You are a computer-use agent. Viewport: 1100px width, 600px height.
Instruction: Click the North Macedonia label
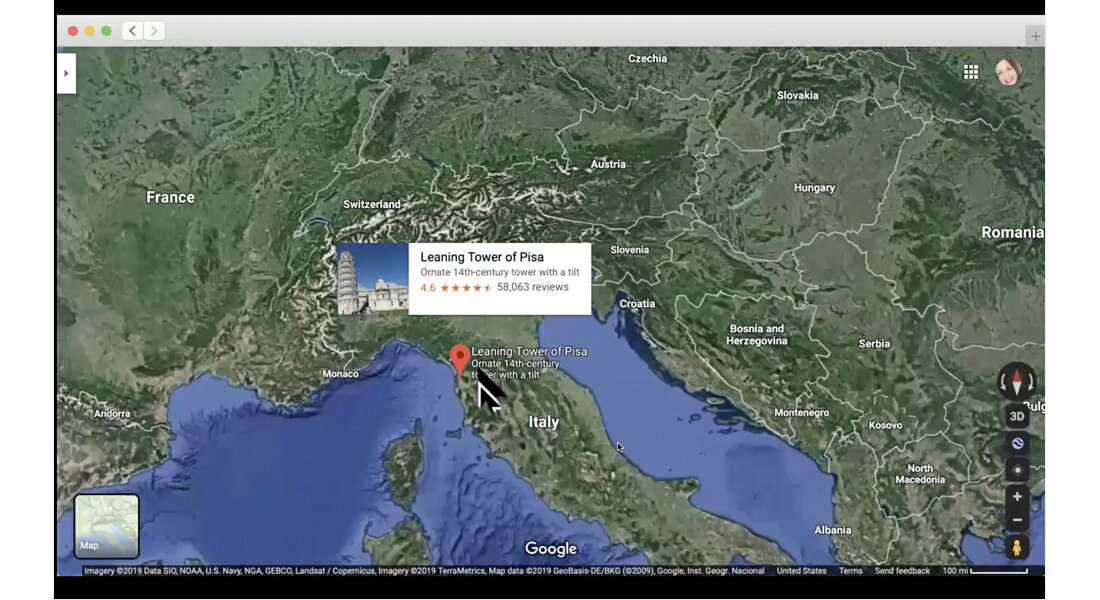tap(920, 474)
